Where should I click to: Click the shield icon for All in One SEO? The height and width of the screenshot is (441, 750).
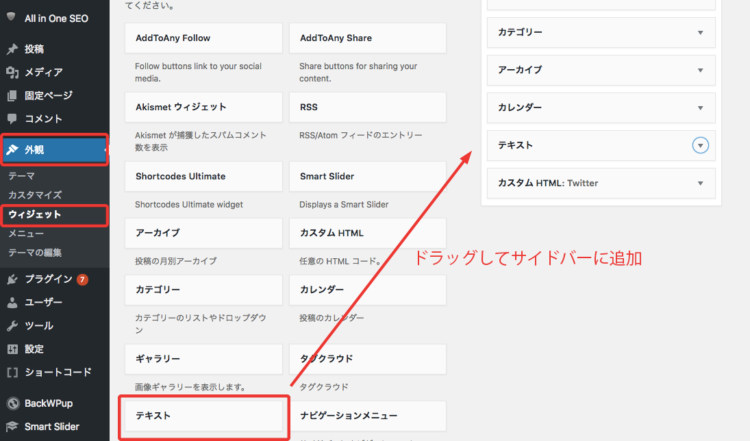[12, 18]
